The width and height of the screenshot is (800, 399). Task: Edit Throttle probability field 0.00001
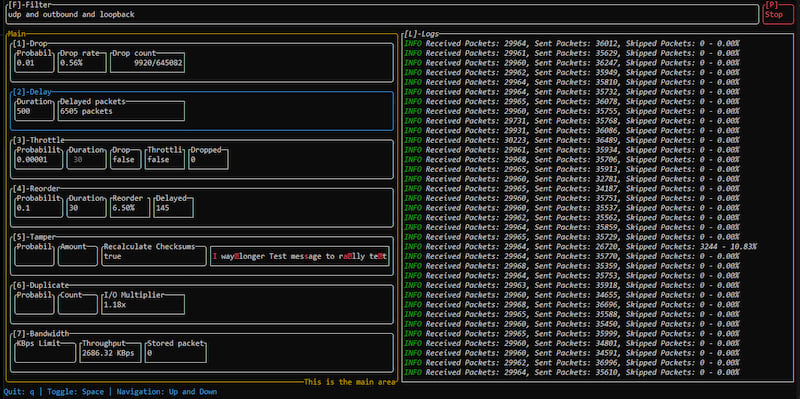pos(39,159)
